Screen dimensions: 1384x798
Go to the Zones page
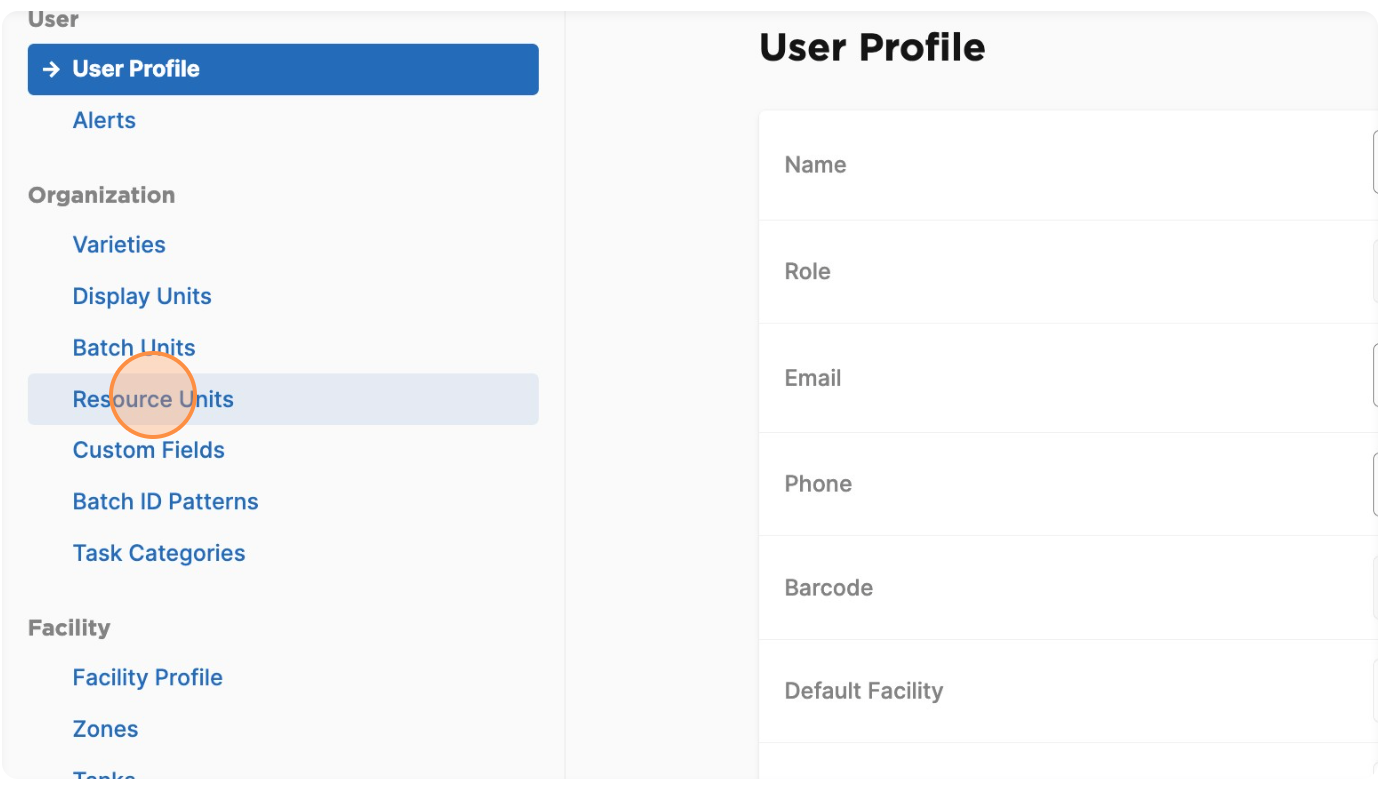coord(106,729)
